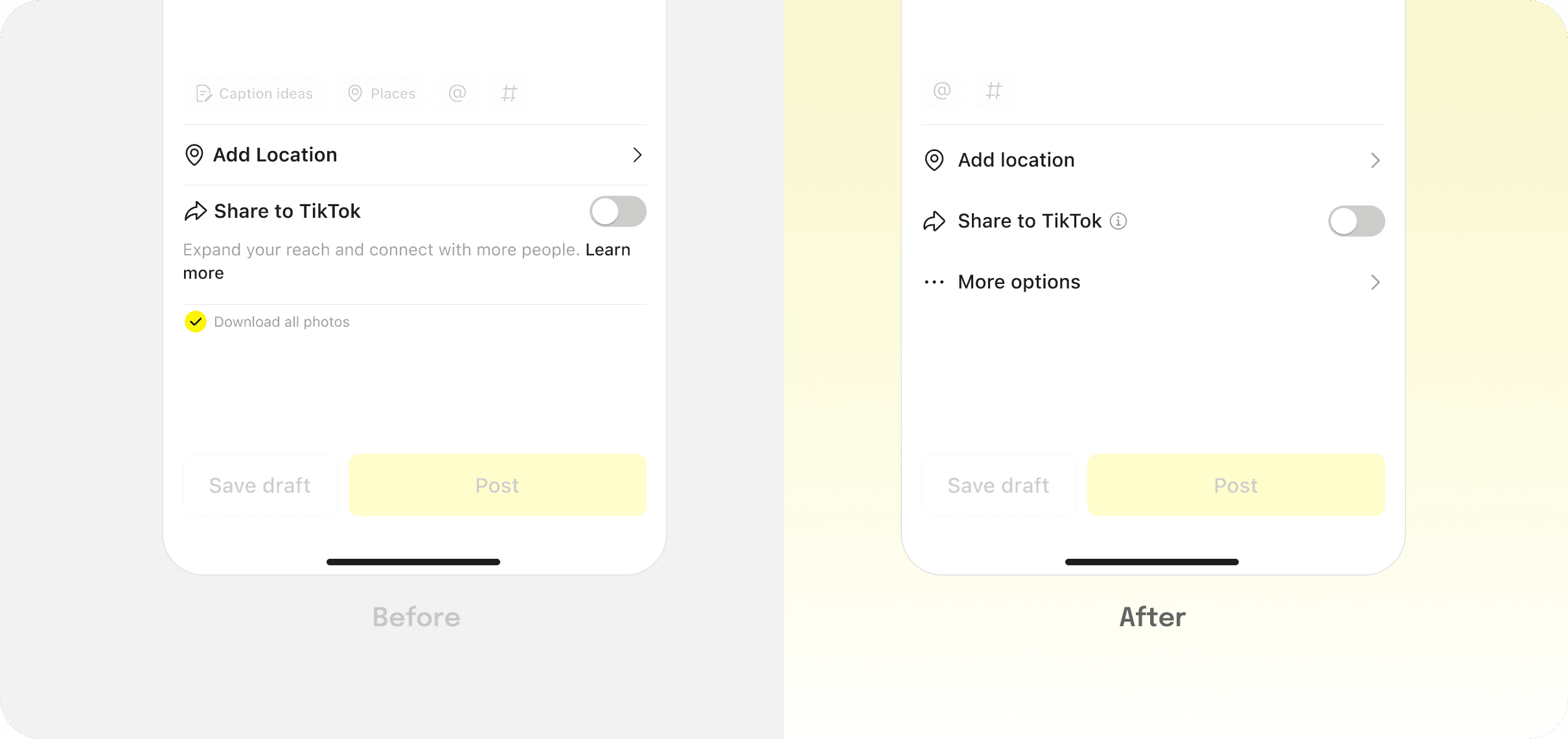Click the # hashtag icon in Before panel
This screenshot has height=739, width=1568.
pos(509,94)
